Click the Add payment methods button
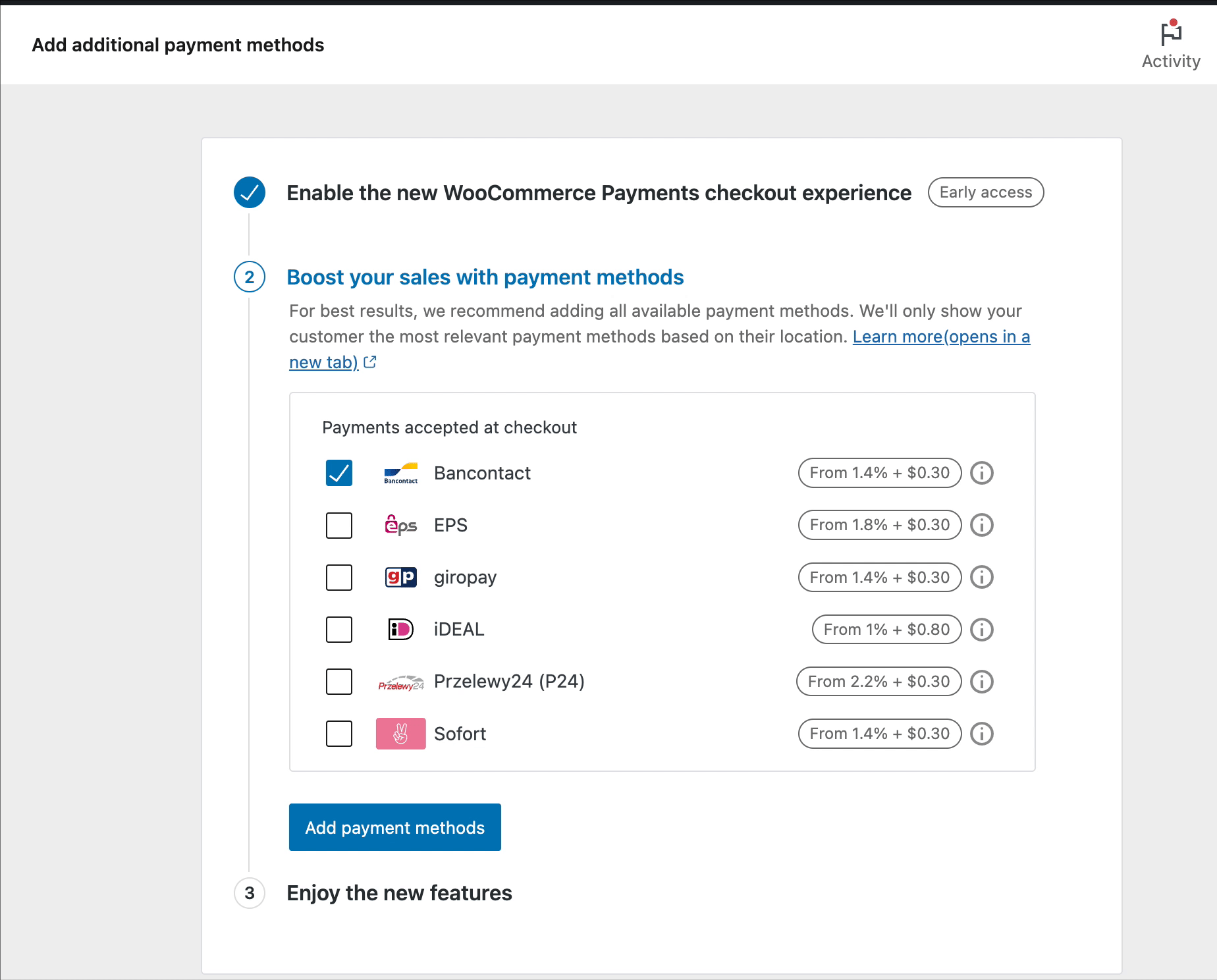 pyautogui.click(x=394, y=827)
